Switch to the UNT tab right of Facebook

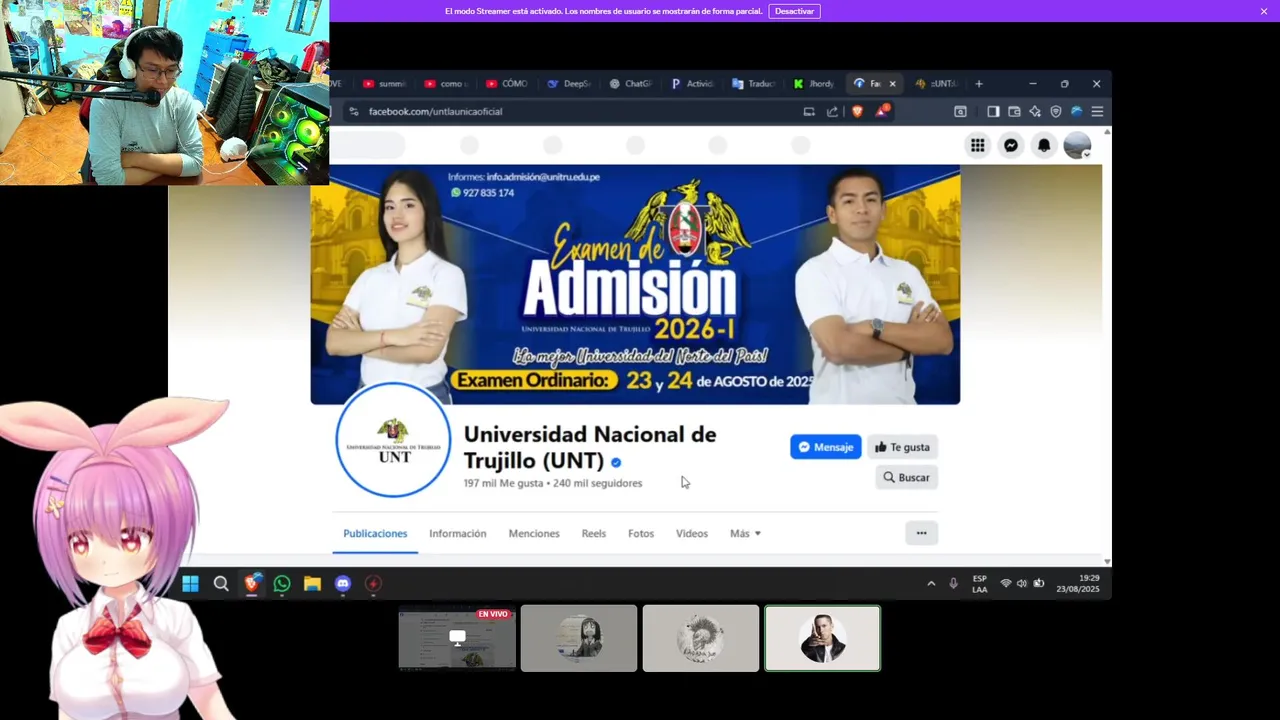(x=936, y=84)
